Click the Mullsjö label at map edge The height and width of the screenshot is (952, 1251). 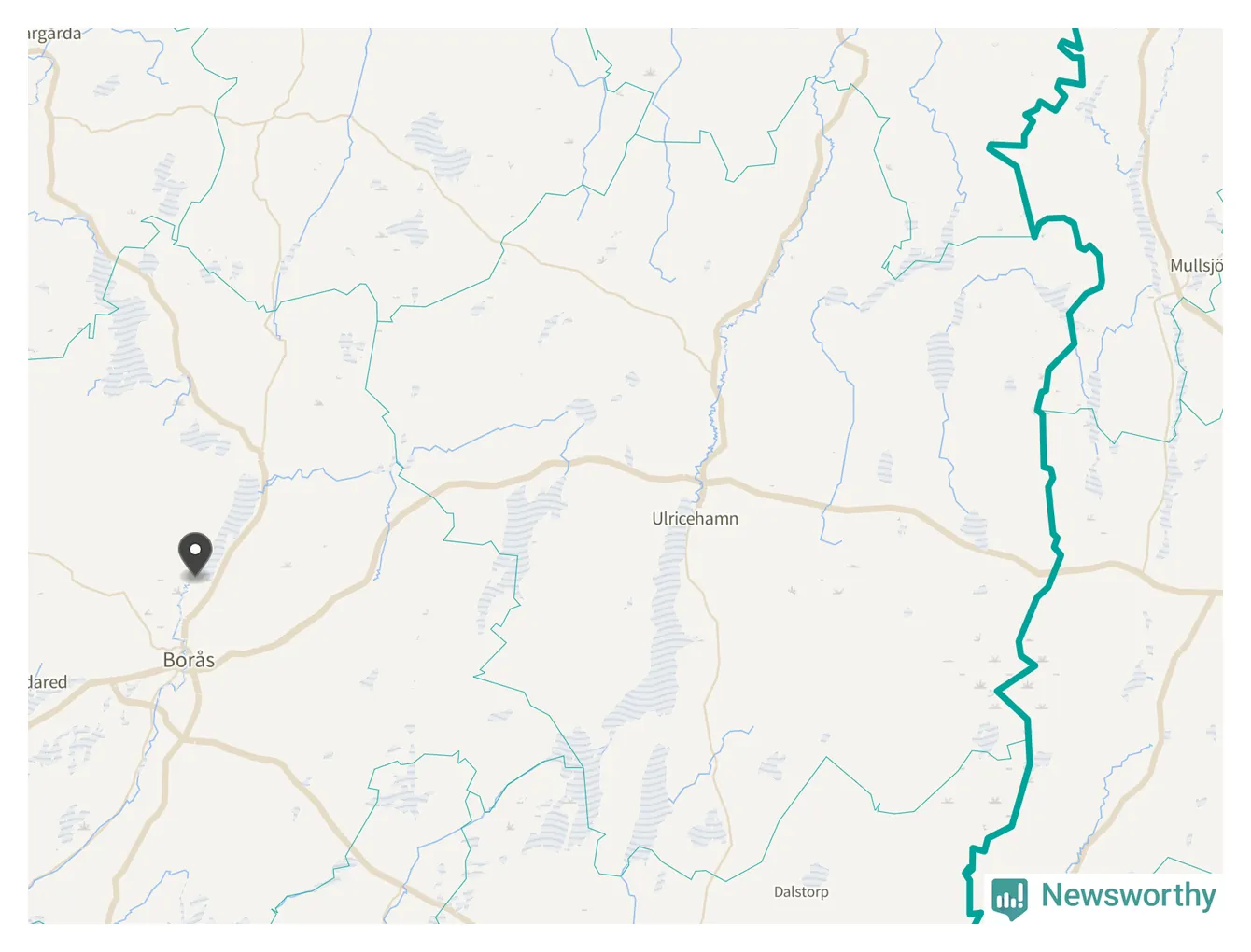point(1196,266)
